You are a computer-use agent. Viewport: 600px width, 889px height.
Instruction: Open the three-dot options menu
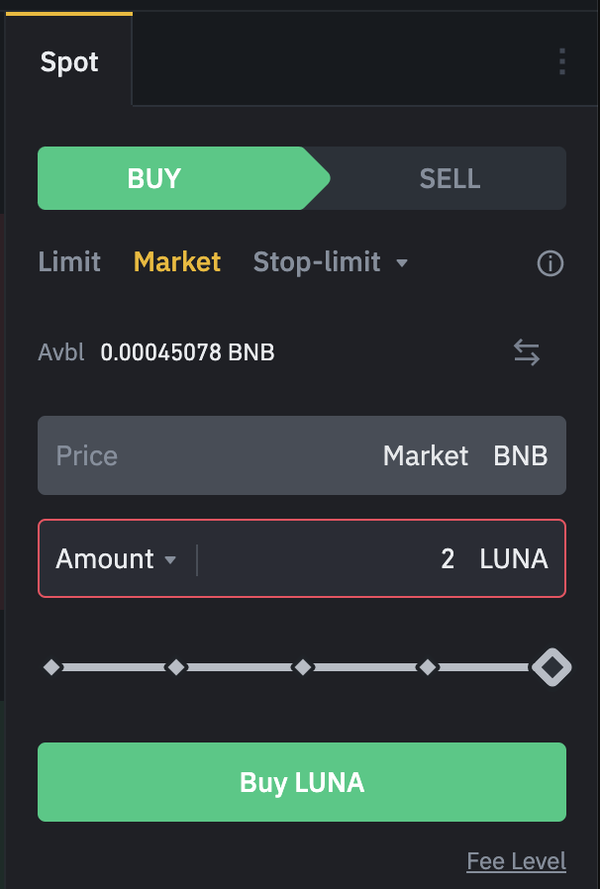[562, 61]
